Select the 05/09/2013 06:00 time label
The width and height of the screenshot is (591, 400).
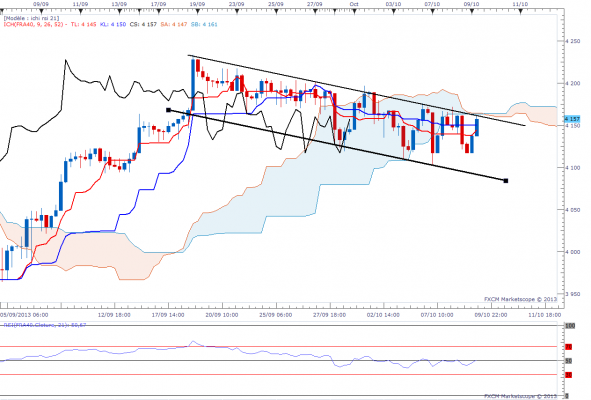24,315
